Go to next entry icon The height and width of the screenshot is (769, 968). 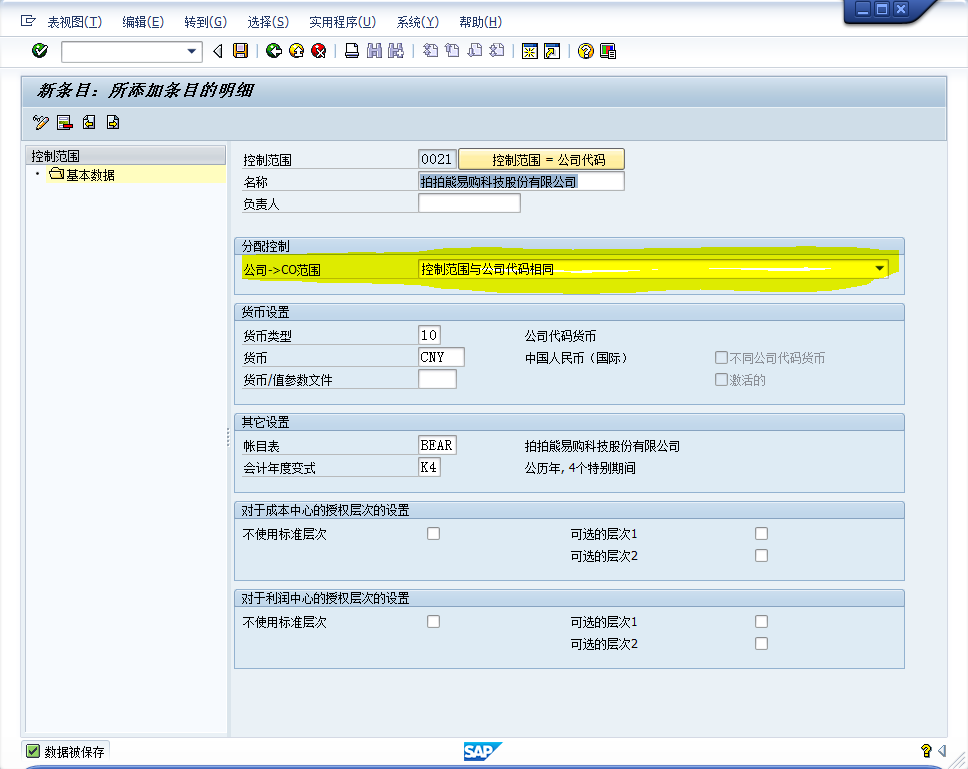click(x=113, y=122)
